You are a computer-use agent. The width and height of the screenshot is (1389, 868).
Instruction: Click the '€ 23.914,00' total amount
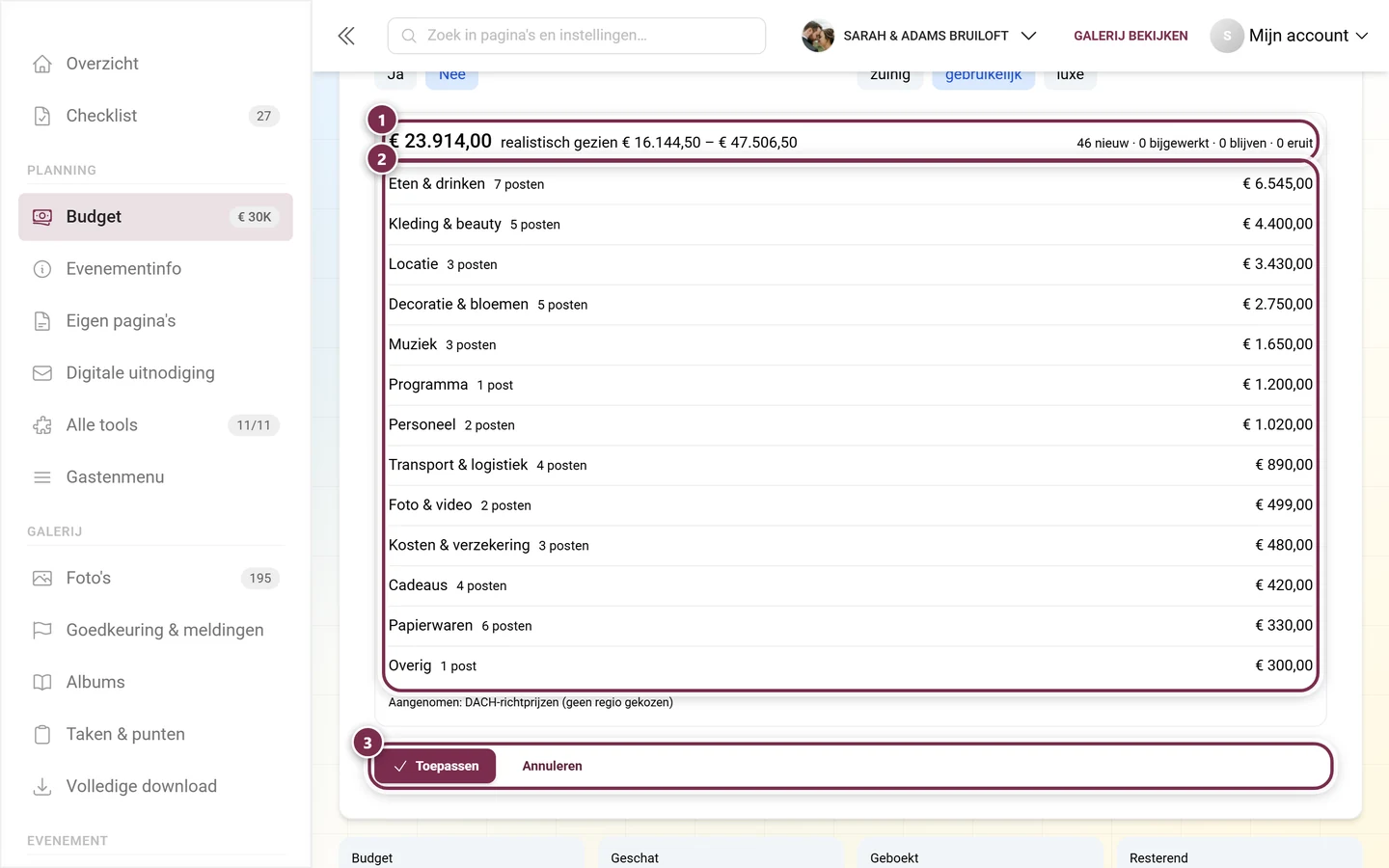click(441, 142)
